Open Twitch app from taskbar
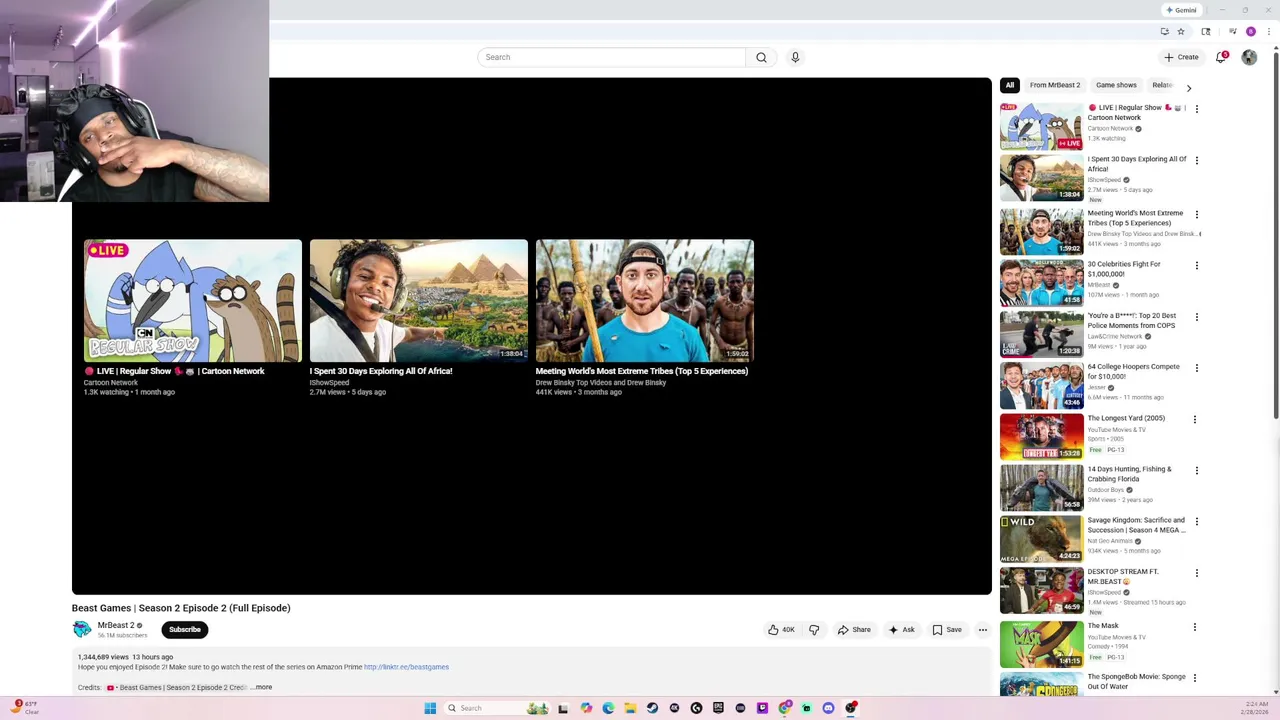This screenshot has width=1280, height=720. point(762,708)
